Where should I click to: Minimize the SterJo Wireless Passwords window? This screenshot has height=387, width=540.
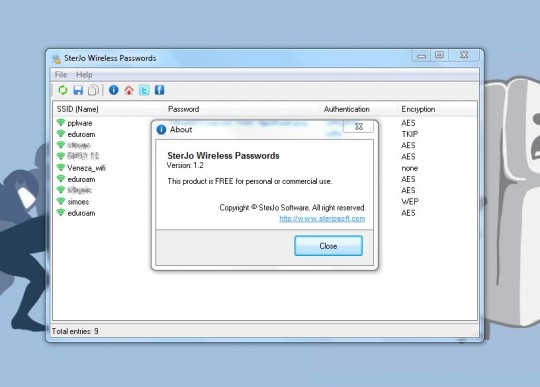[421, 55]
